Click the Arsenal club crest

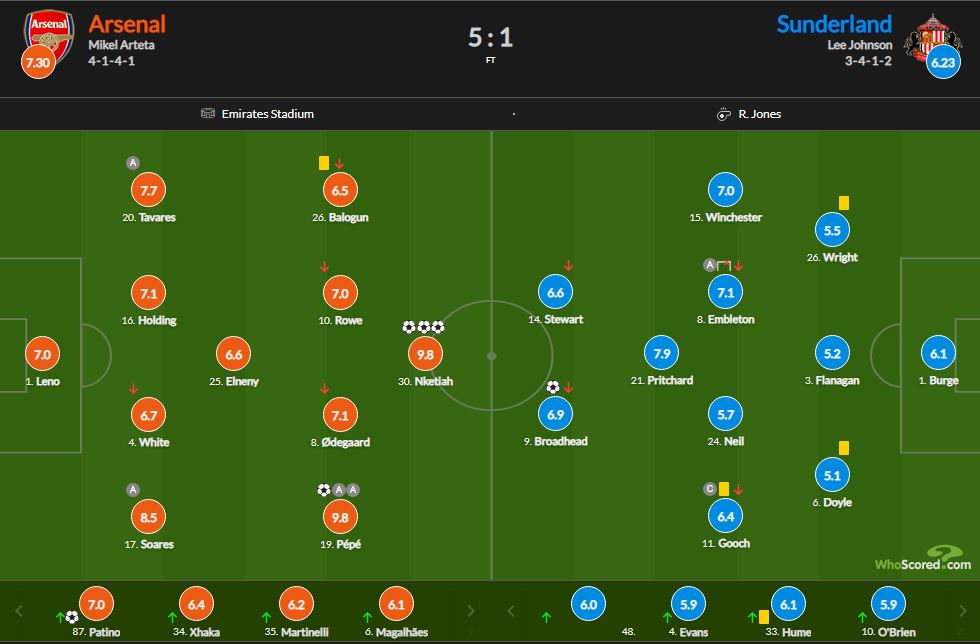(x=49, y=34)
